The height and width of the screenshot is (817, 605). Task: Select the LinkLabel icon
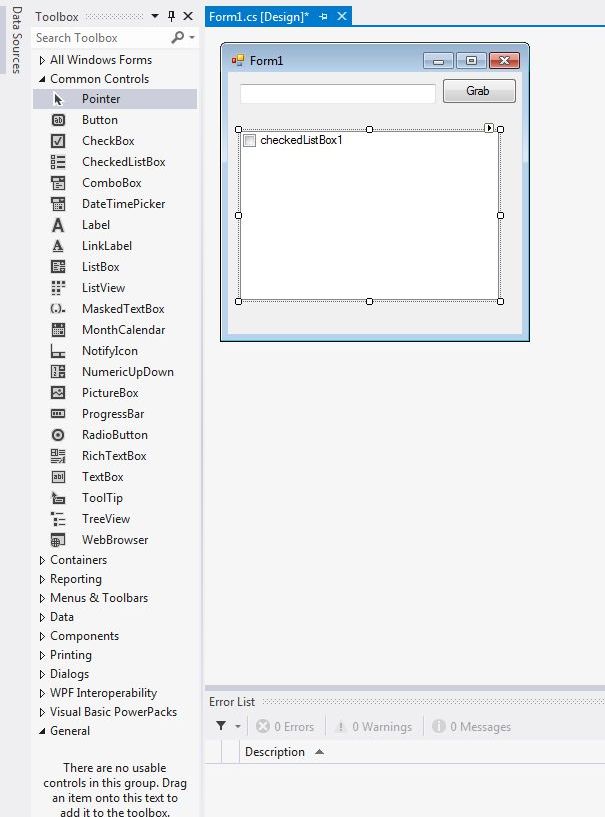[x=58, y=246]
